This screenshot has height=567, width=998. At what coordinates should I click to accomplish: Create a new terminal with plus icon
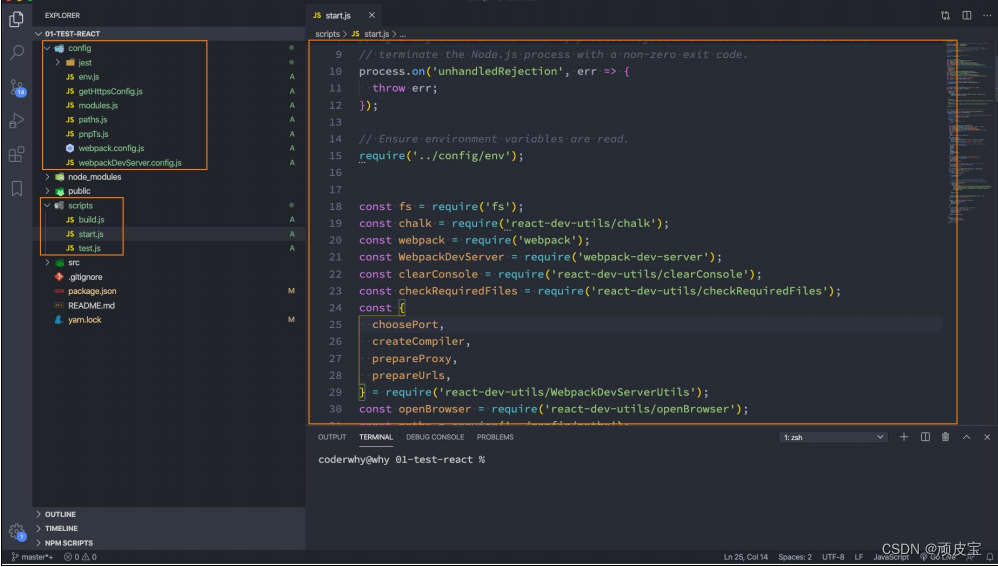(x=904, y=437)
